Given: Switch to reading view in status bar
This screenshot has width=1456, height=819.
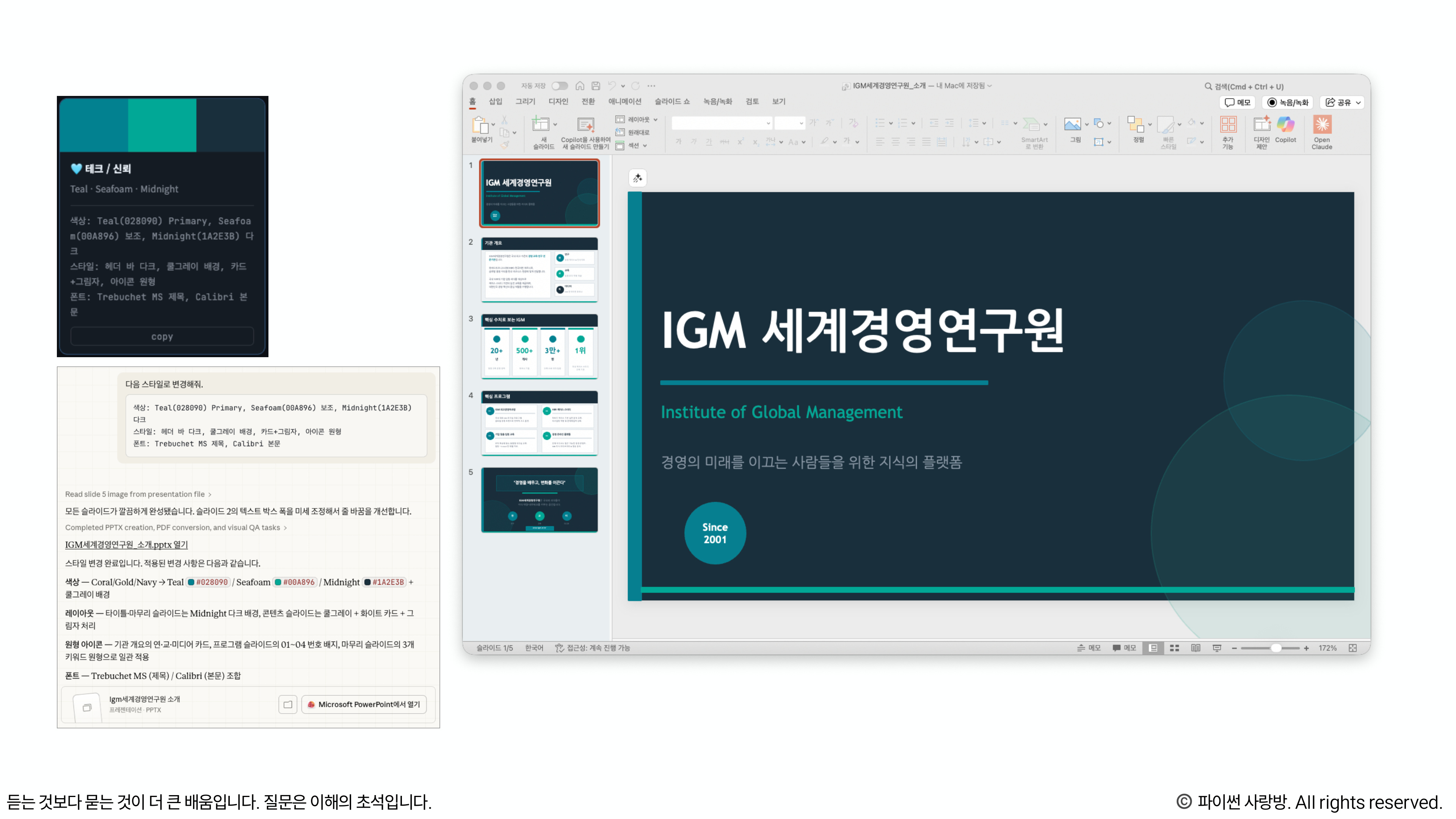Looking at the screenshot, I should [1196, 648].
